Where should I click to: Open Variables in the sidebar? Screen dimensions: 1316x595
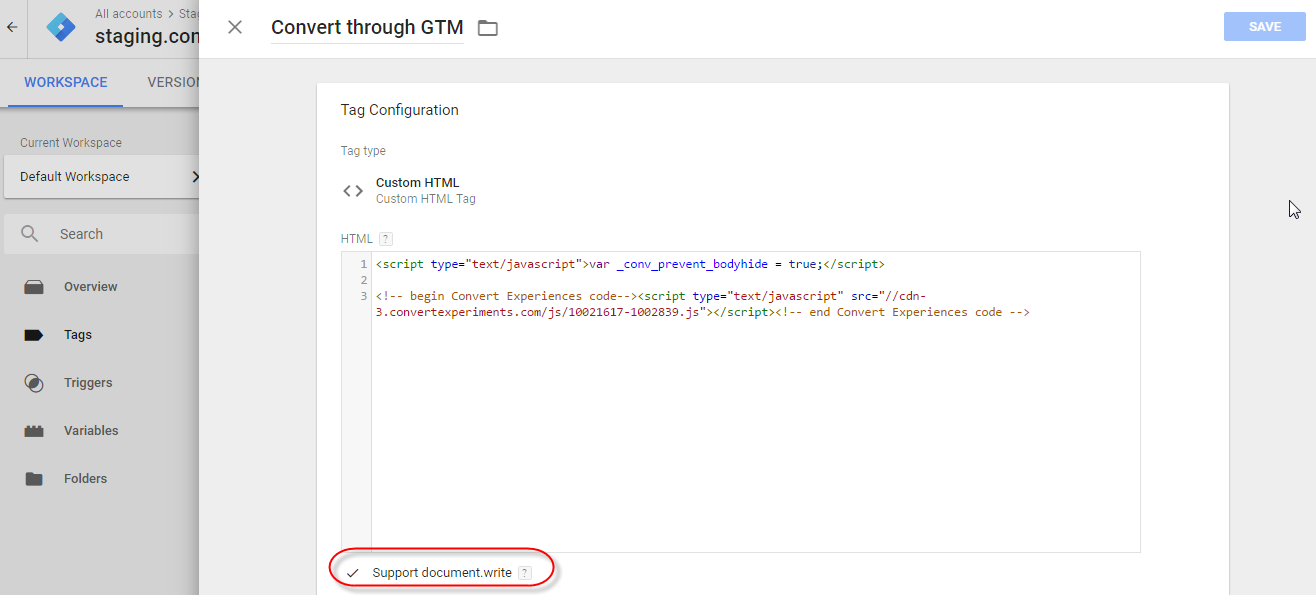click(x=91, y=431)
